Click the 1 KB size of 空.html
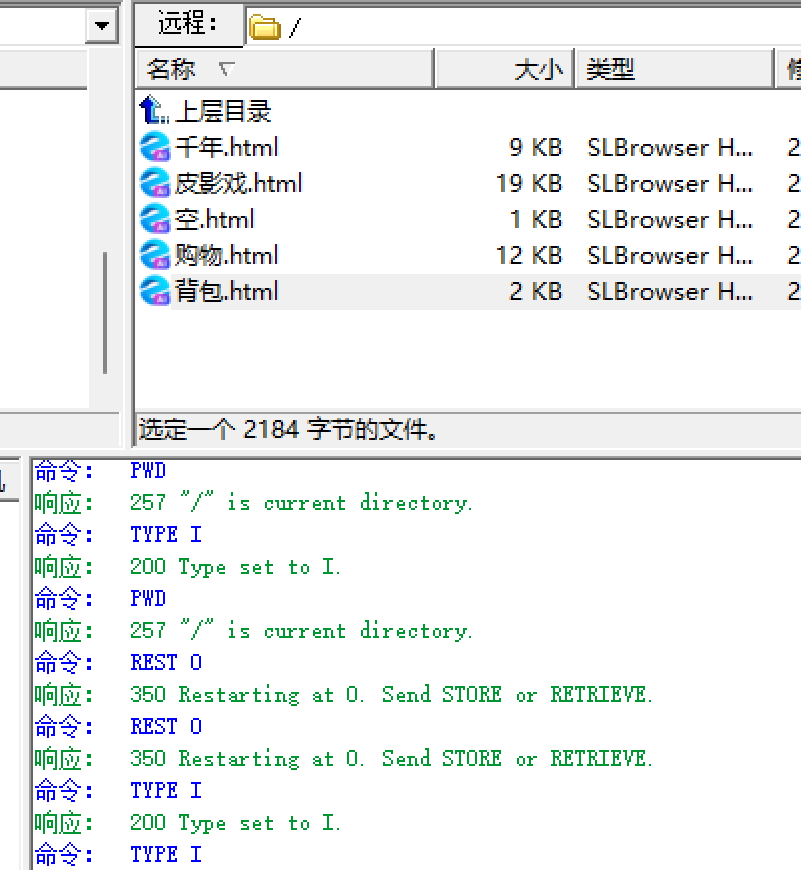Viewport: 801px width, 870px height. click(535, 220)
